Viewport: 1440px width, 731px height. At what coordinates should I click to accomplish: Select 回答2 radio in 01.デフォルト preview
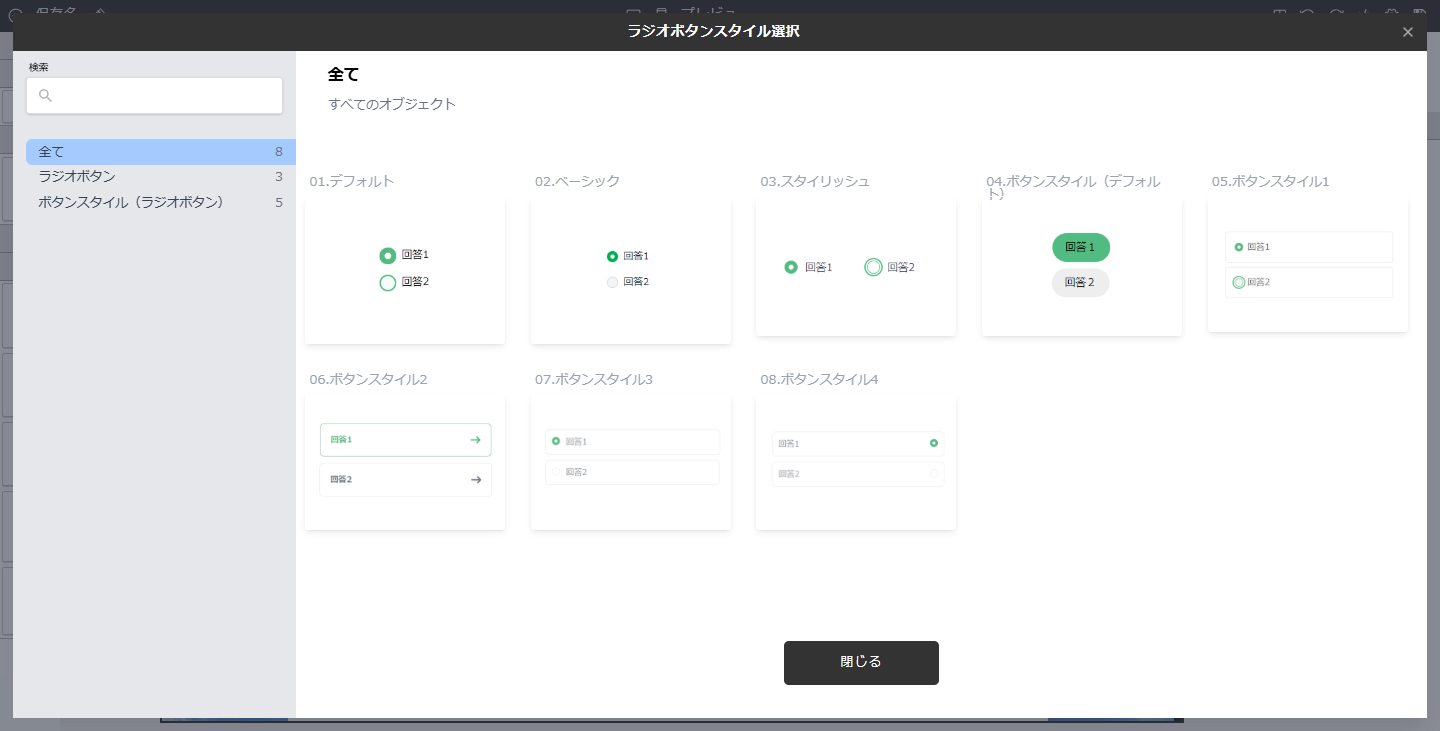(388, 283)
